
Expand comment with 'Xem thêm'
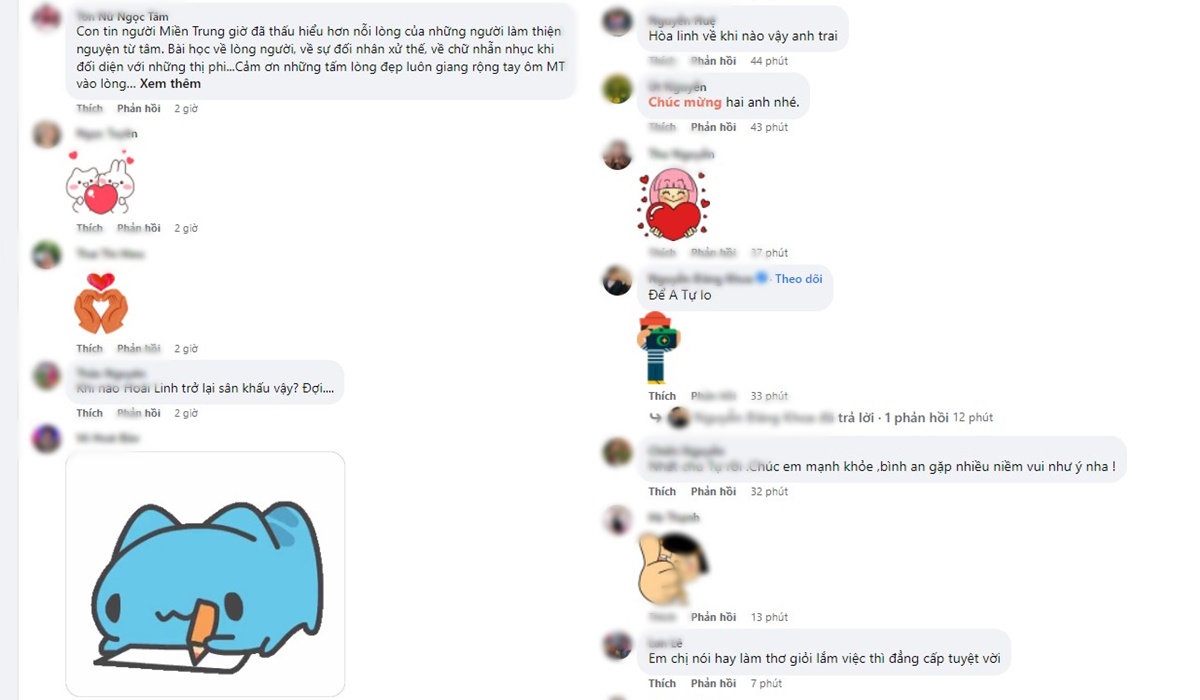click(x=170, y=84)
